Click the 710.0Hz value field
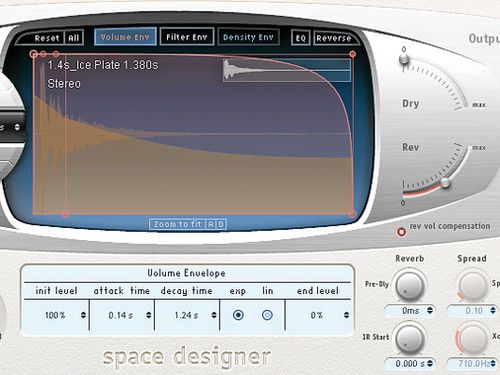 coord(472,363)
